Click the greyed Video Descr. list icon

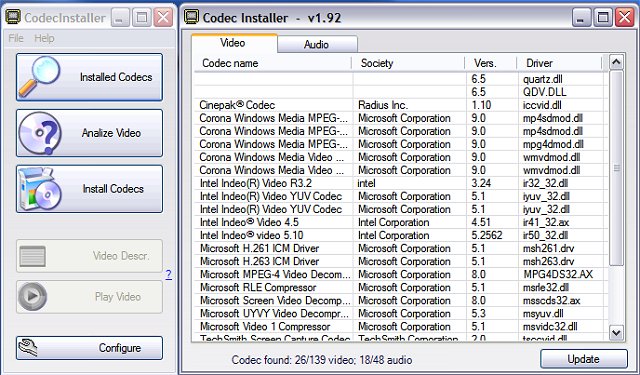click(x=32, y=256)
